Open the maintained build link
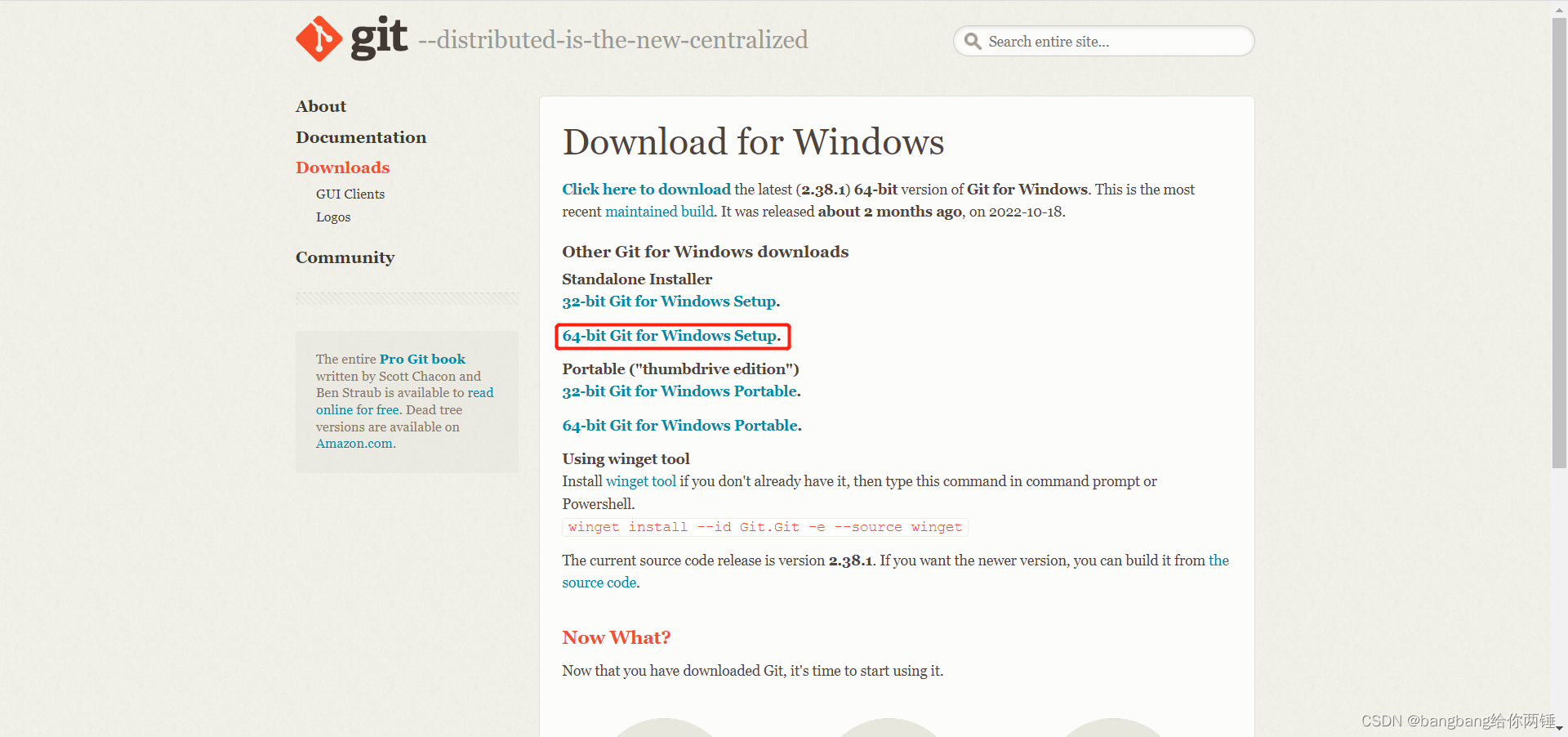This screenshot has height=737, width=1568. click(658, 211)
